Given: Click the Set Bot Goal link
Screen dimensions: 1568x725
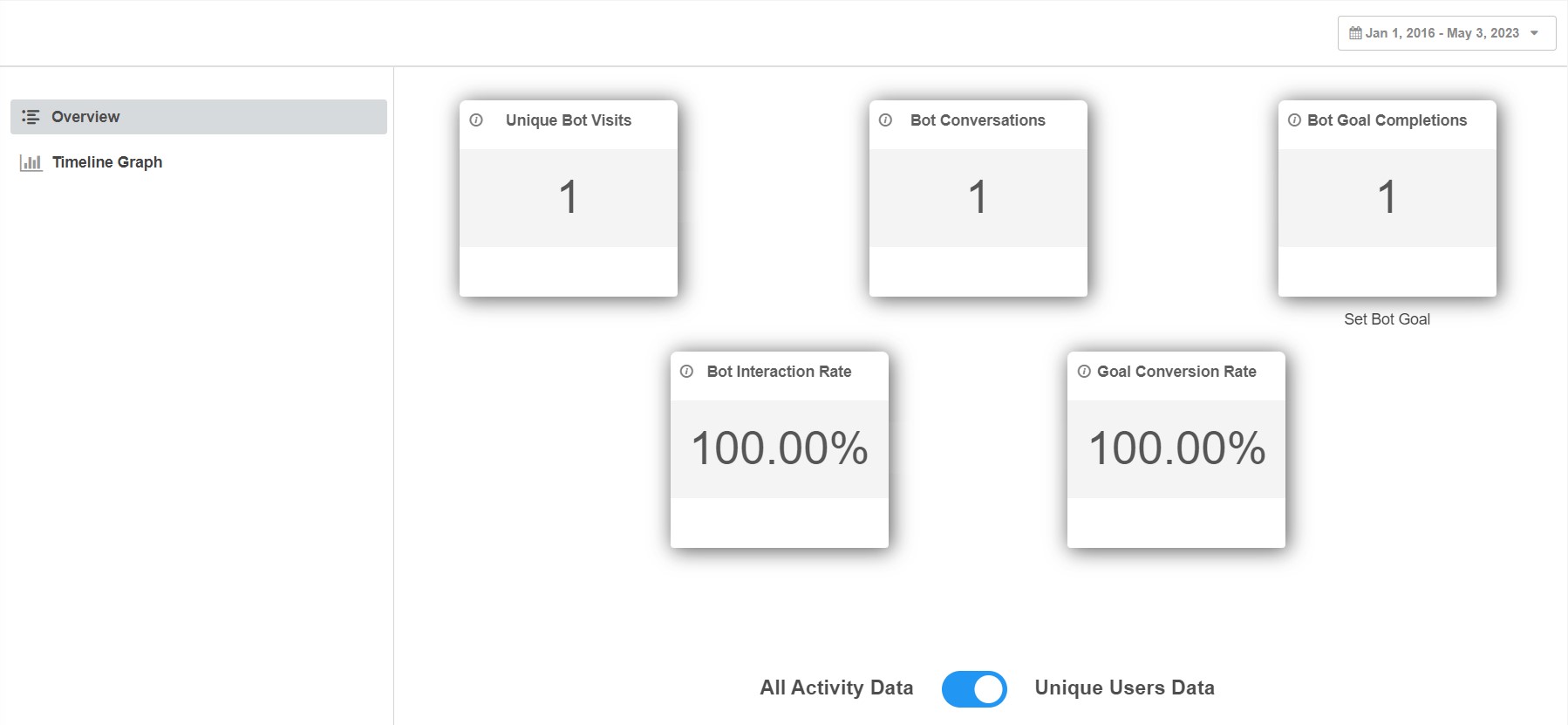Looking at the screenshot, I should click(x=1387, y=319).
